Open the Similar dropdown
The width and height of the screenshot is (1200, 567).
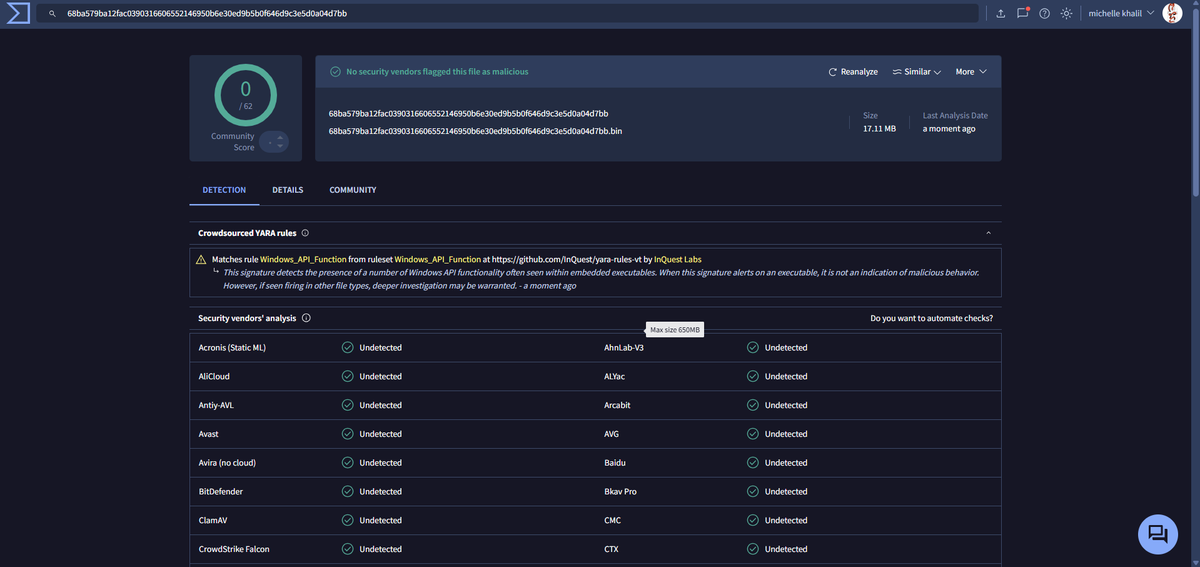click(916, 72)
